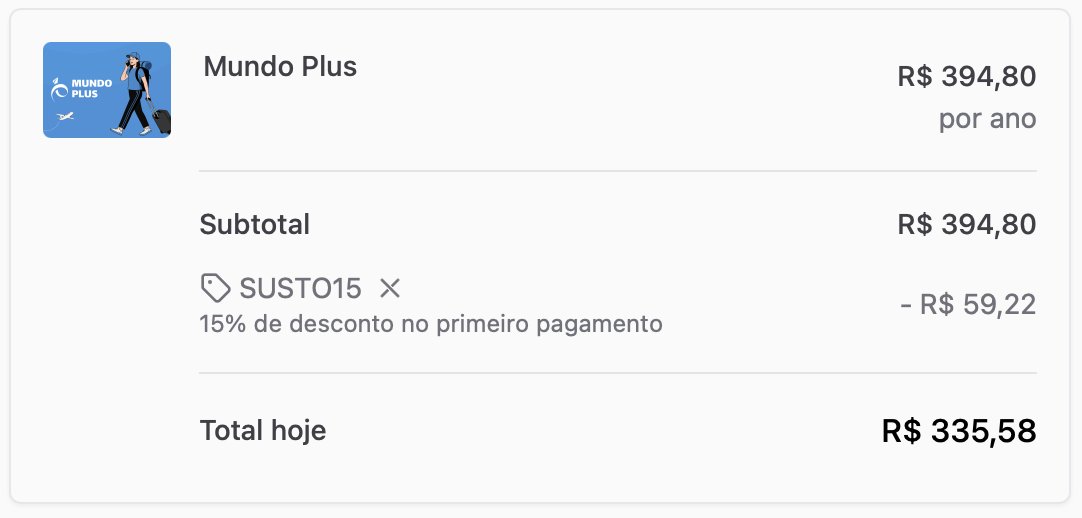Select the SUSTO15 coupon code text
The width and height of the screenshot is (1082, 518).
click(x=300, y=289)
